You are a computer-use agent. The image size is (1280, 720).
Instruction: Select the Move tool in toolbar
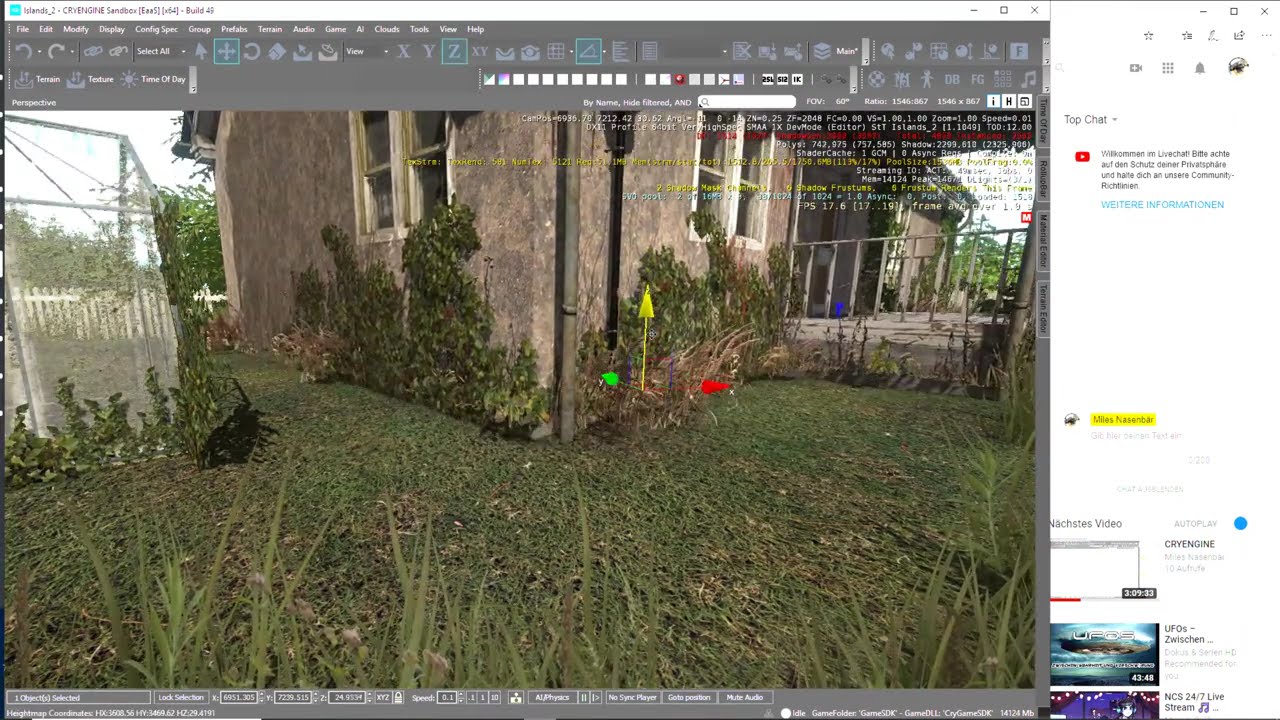226,51
